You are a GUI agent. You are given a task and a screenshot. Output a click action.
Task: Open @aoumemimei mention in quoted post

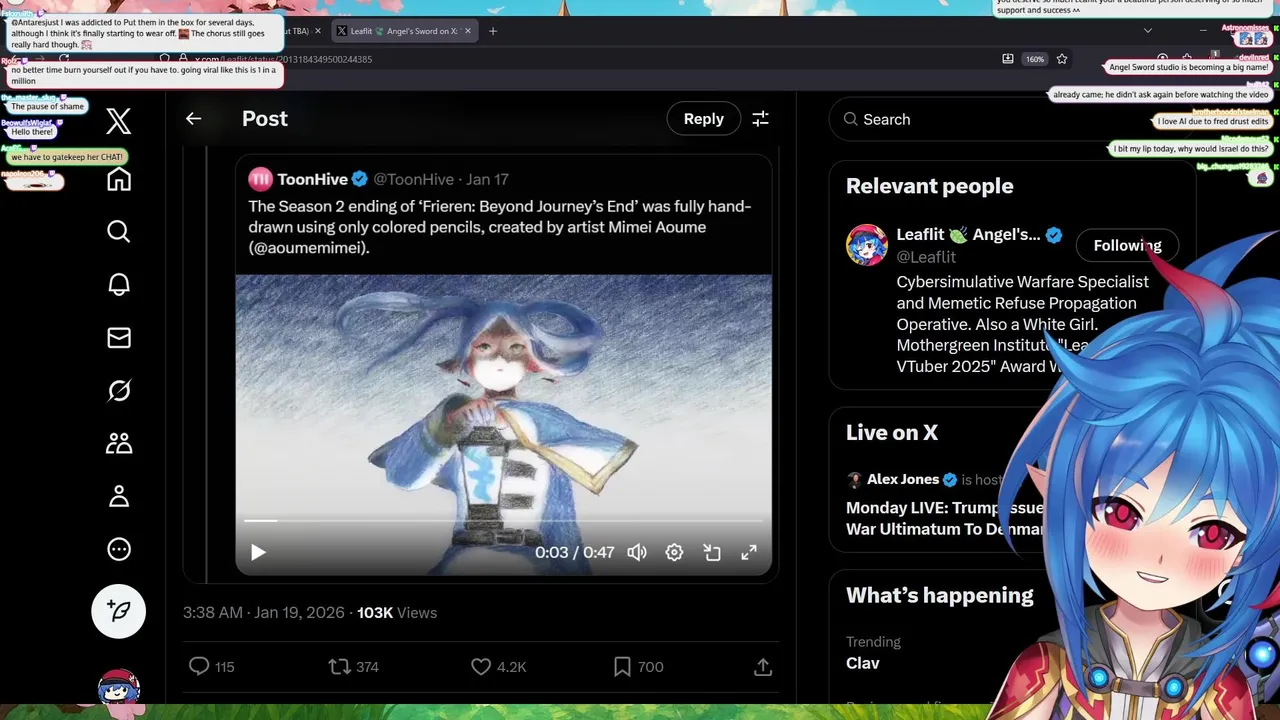click(309, 247)
